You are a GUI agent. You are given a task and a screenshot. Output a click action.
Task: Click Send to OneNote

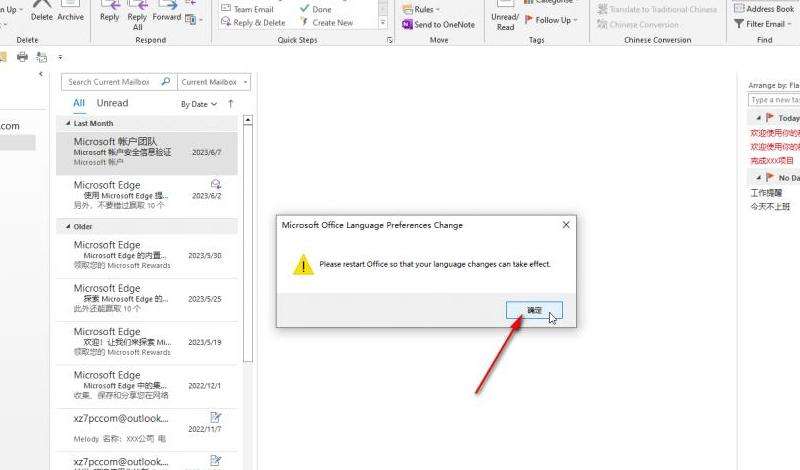[x=438, y=24]
